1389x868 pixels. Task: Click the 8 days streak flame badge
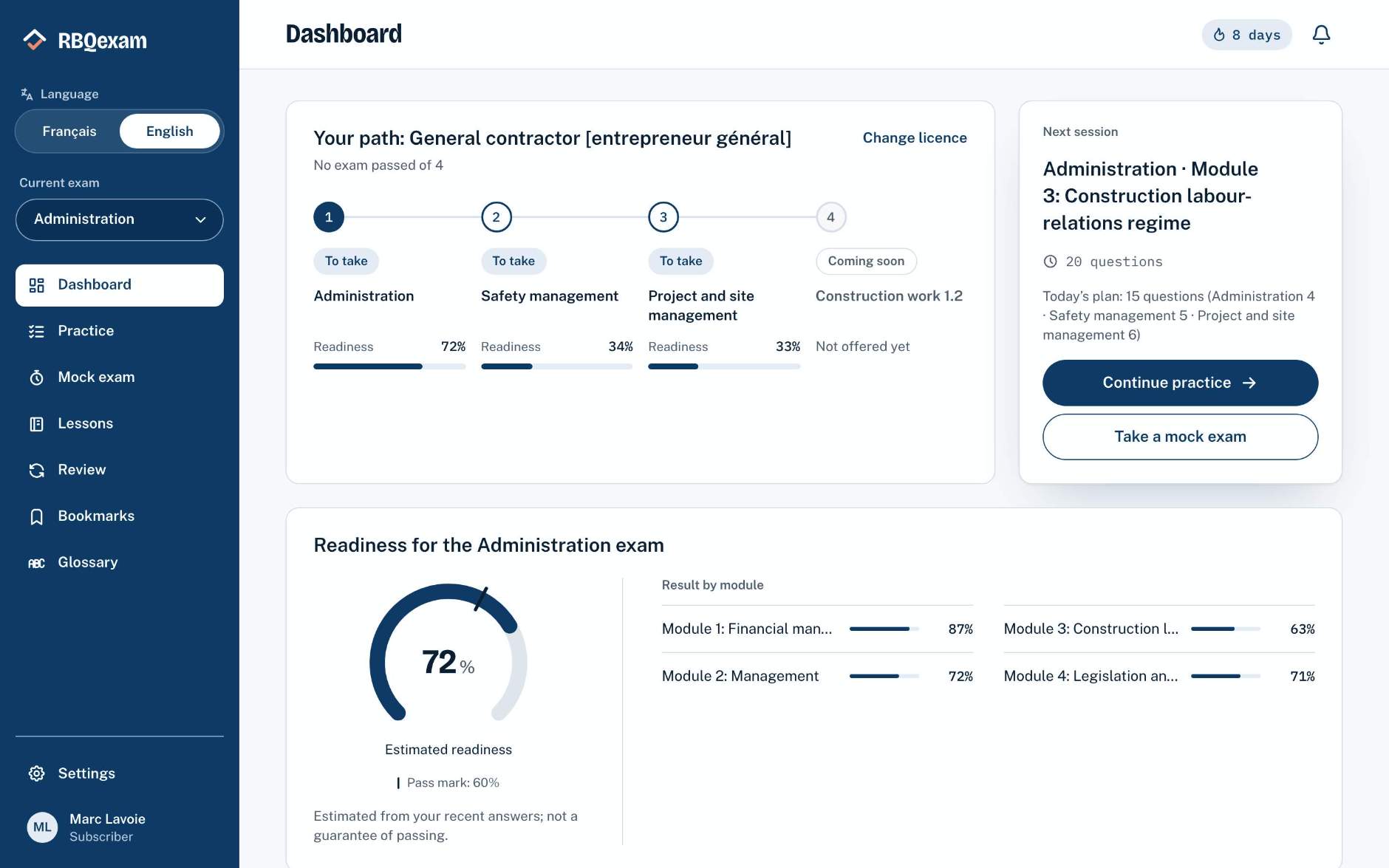tap(1246, 35)
